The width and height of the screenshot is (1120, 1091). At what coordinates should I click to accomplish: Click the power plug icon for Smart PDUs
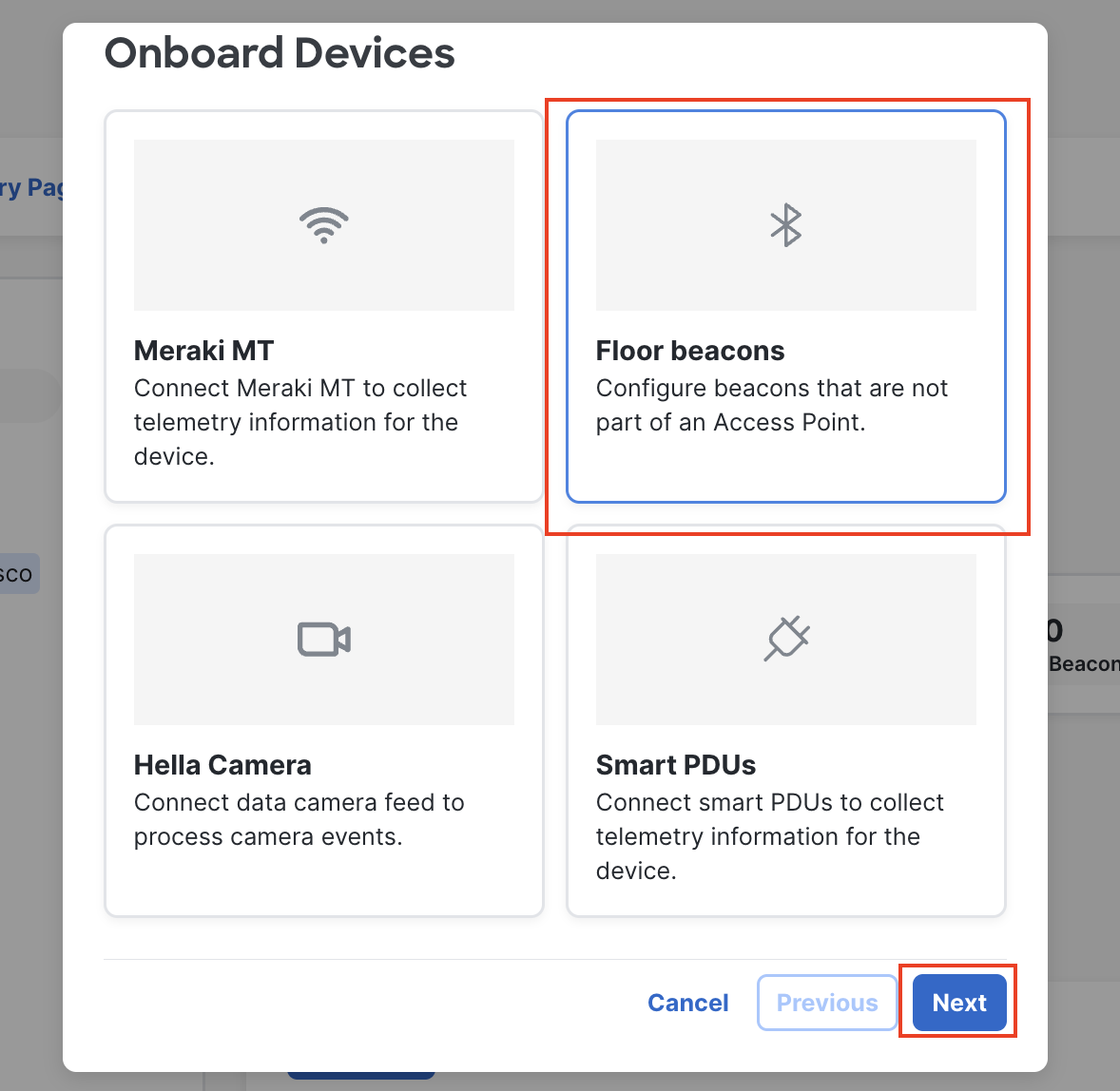click(x=785, y=639)
